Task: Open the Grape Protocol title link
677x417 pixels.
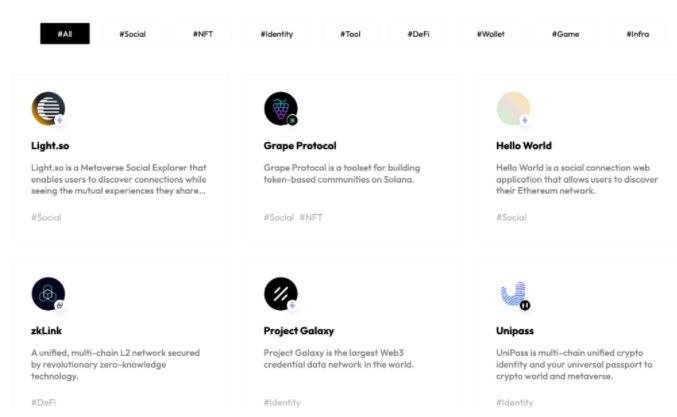Action: (x=300, y=146)
